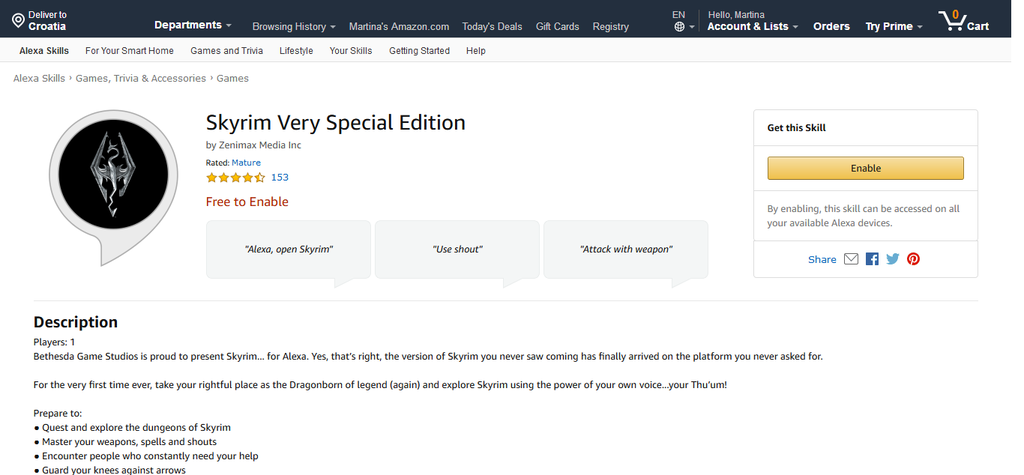Image resolution: width=1024 pixels, height=475 pixels.
Task: Select Today's Deals in navigation
Action: coord(492,27)
